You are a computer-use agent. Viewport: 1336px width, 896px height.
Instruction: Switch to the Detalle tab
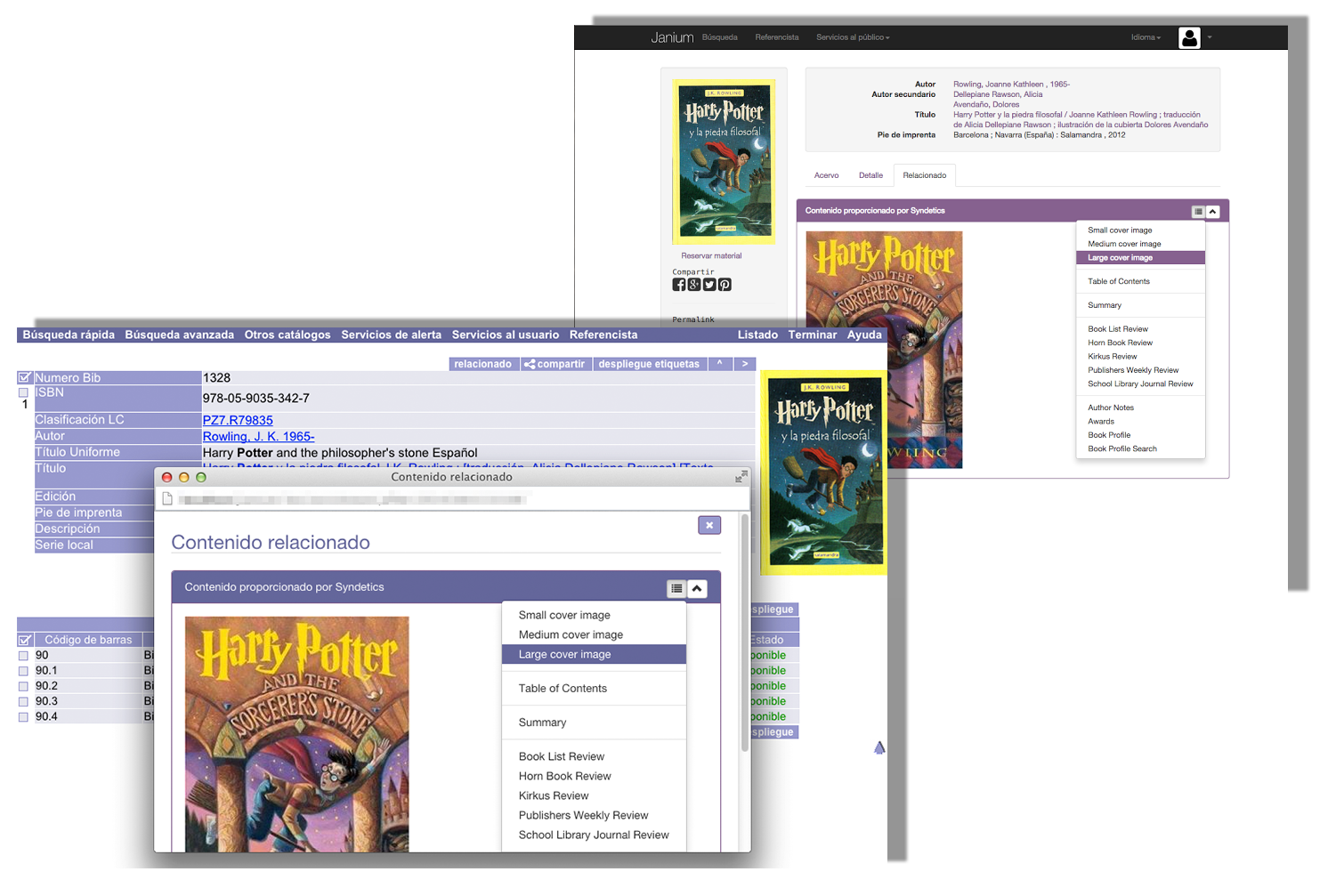[x=870, y=175]
